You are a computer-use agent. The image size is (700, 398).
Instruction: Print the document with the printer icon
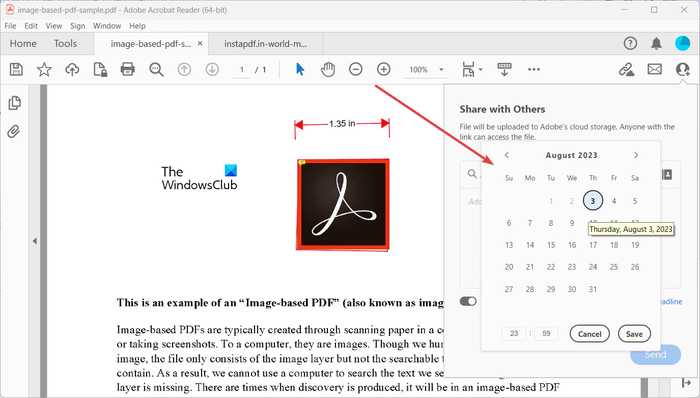coord(128,69)
